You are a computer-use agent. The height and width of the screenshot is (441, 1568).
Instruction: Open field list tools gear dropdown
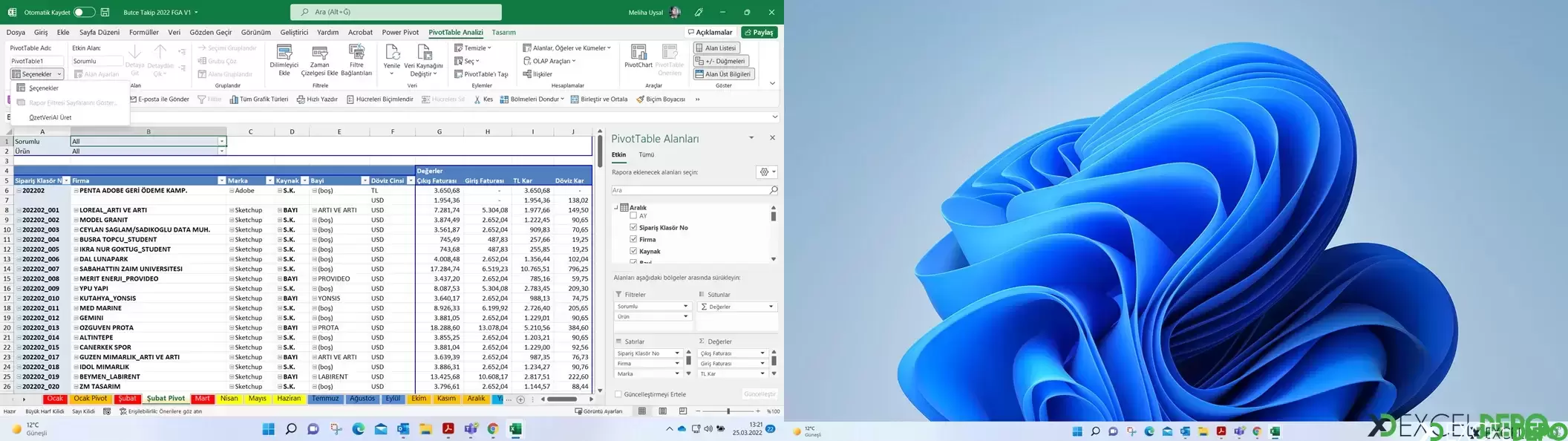tap(767, 171)
